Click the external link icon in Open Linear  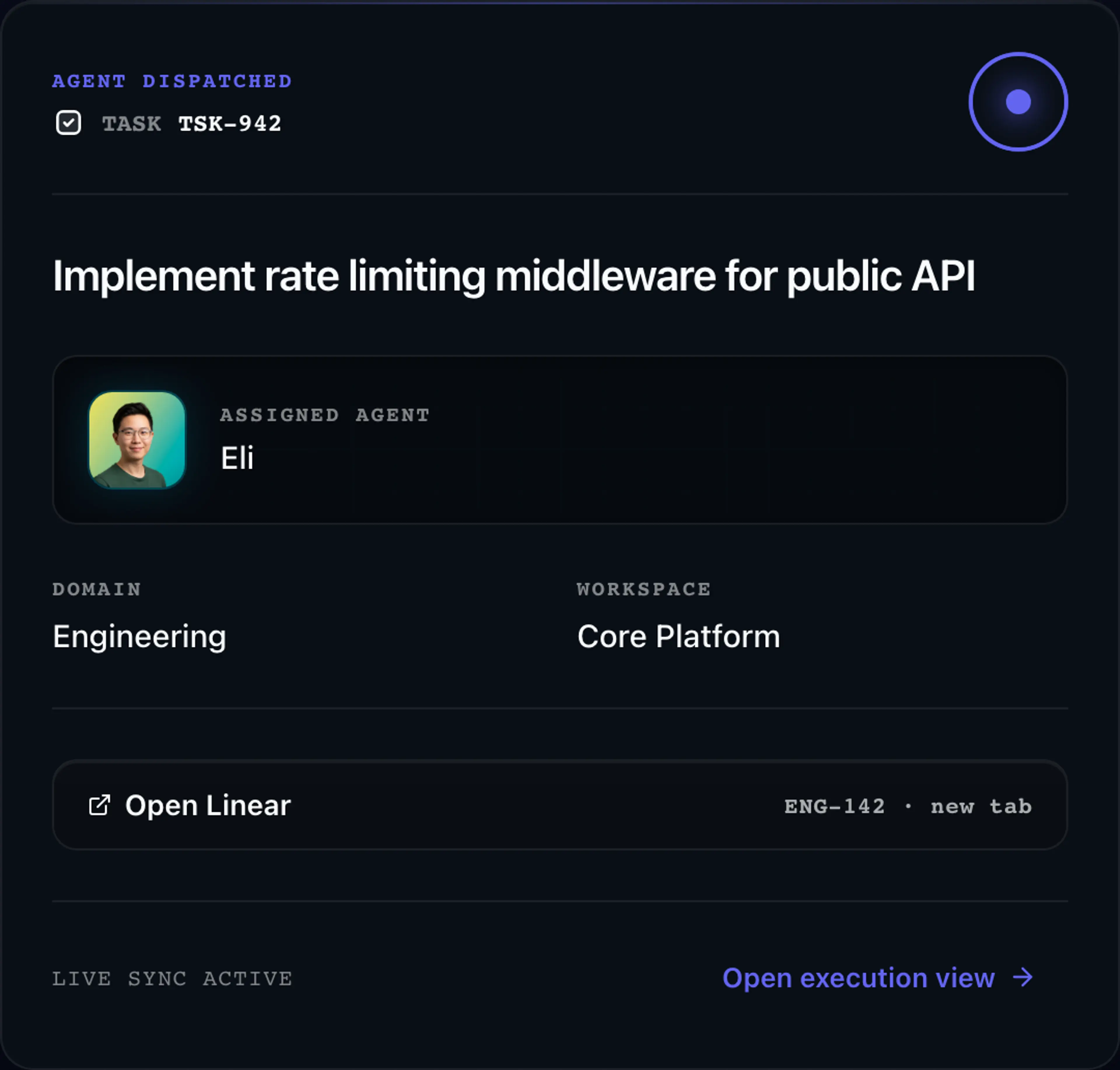pos(99,805)
